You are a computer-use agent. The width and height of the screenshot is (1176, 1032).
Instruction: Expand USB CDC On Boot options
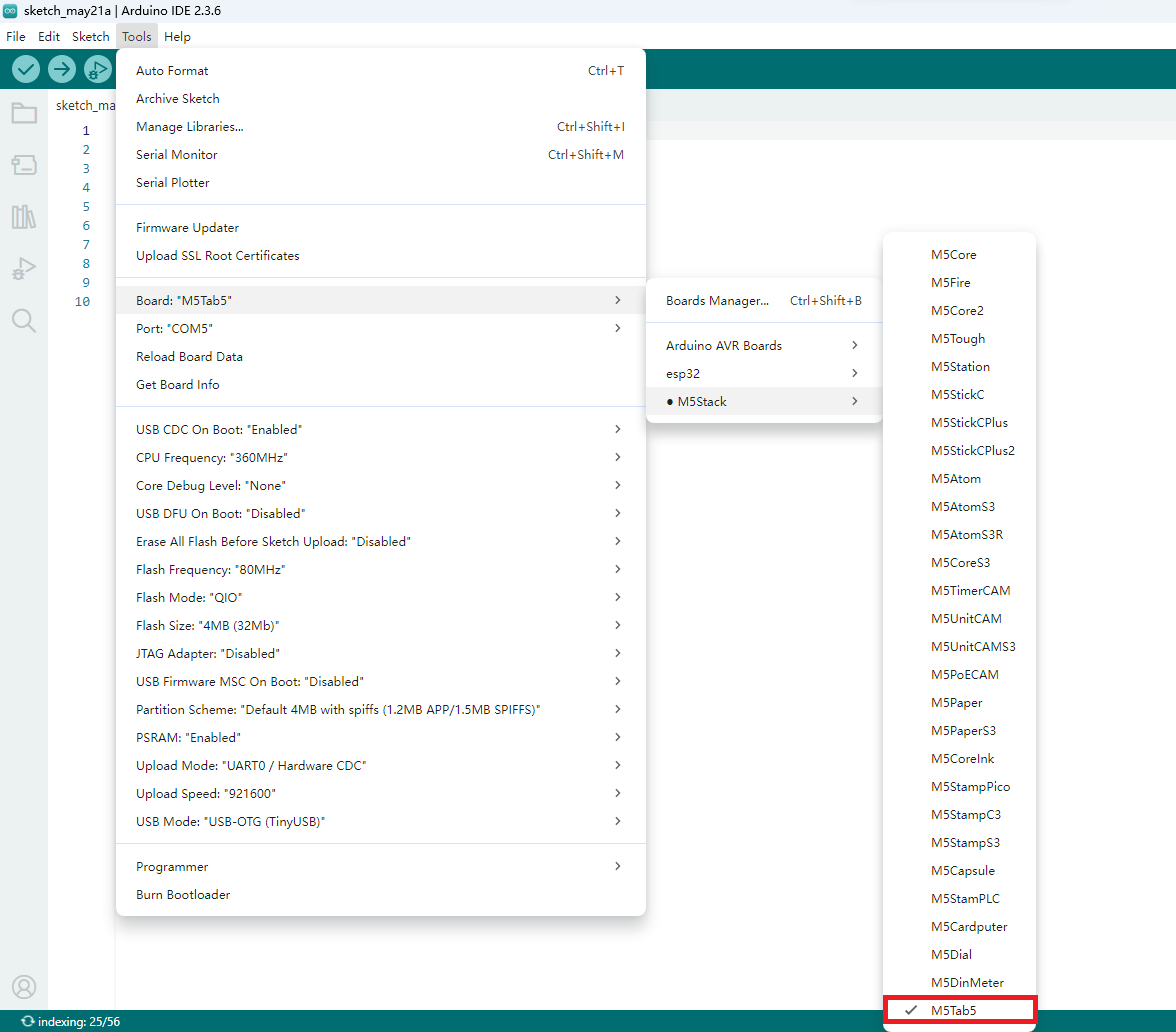381,429
